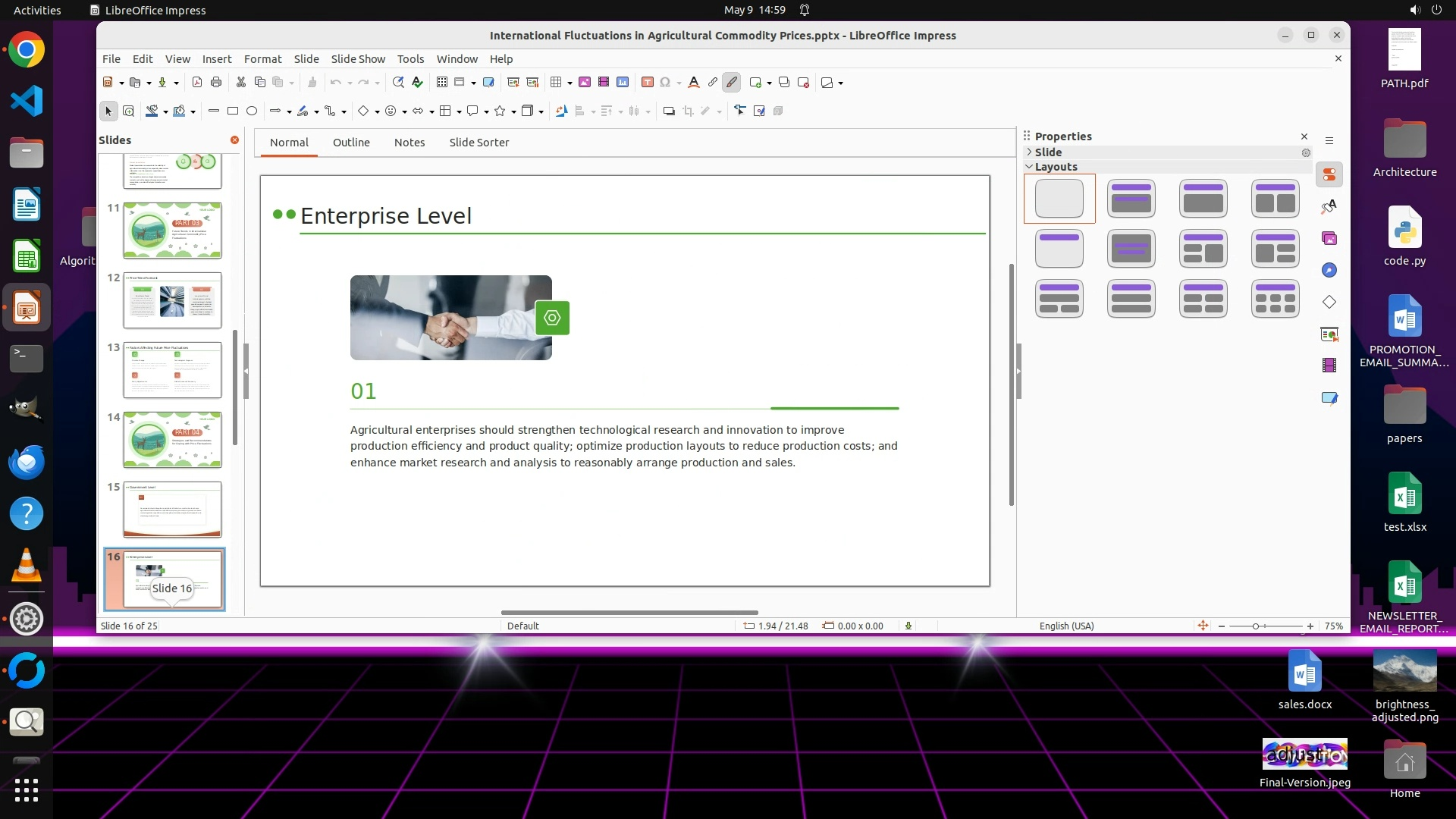Switch to the Slide Sorter tab
Image resolution: width=1456 pixels, height=819 pixels.
tap(479, 143)
